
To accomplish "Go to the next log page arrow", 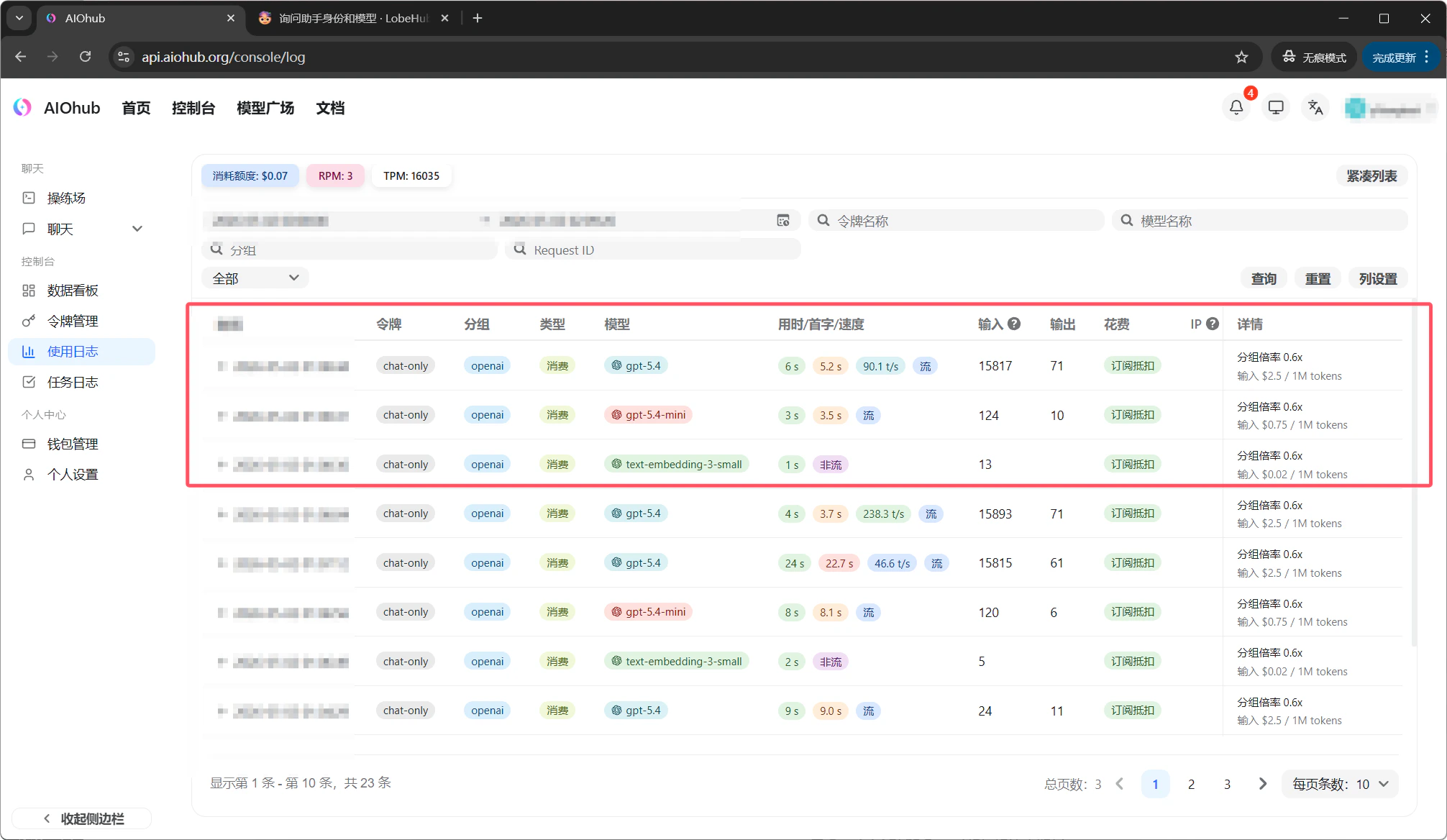I will (x=1263, y=784).
